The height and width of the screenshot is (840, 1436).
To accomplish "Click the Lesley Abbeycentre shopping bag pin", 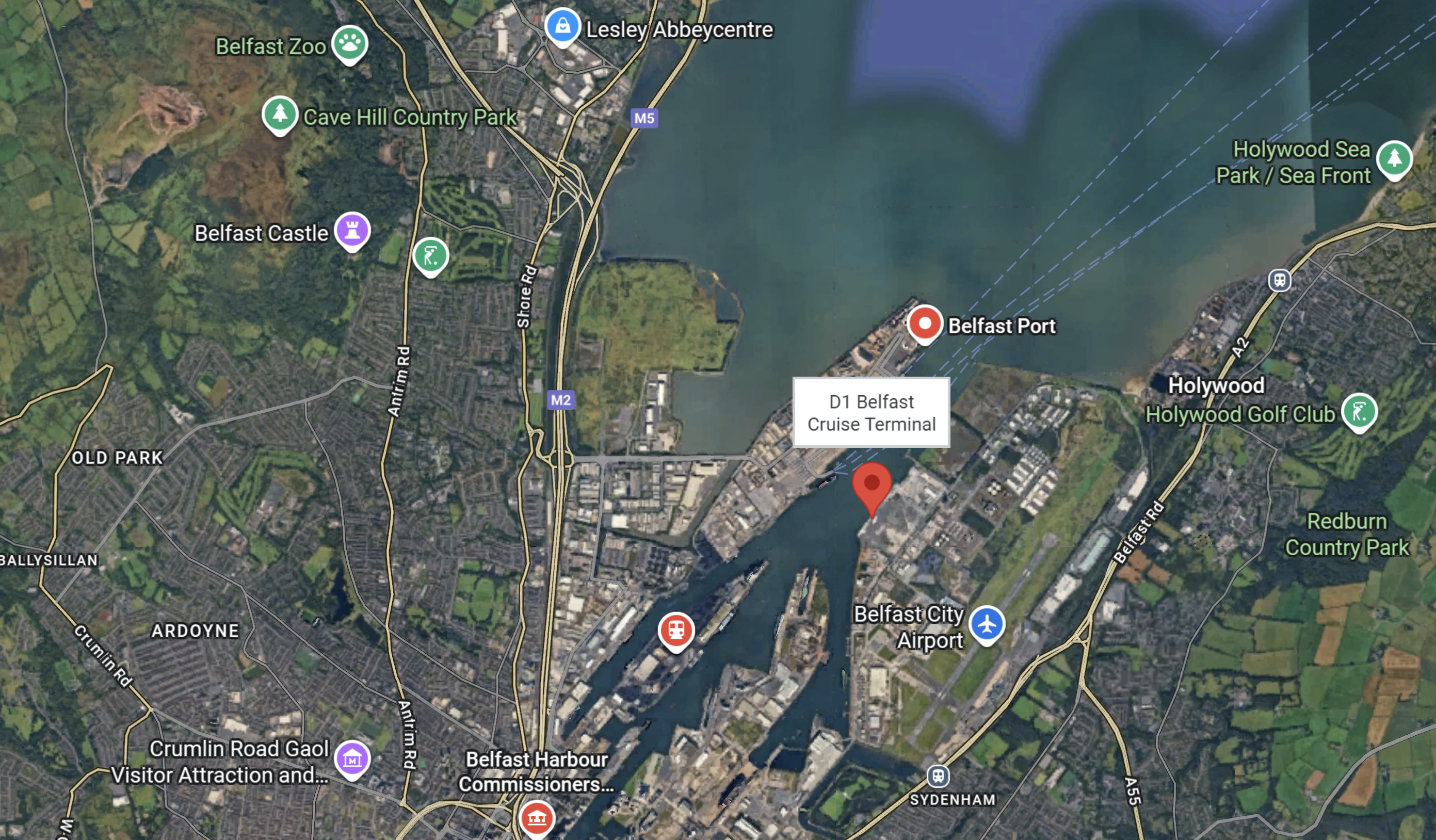I will pos(562,27).
